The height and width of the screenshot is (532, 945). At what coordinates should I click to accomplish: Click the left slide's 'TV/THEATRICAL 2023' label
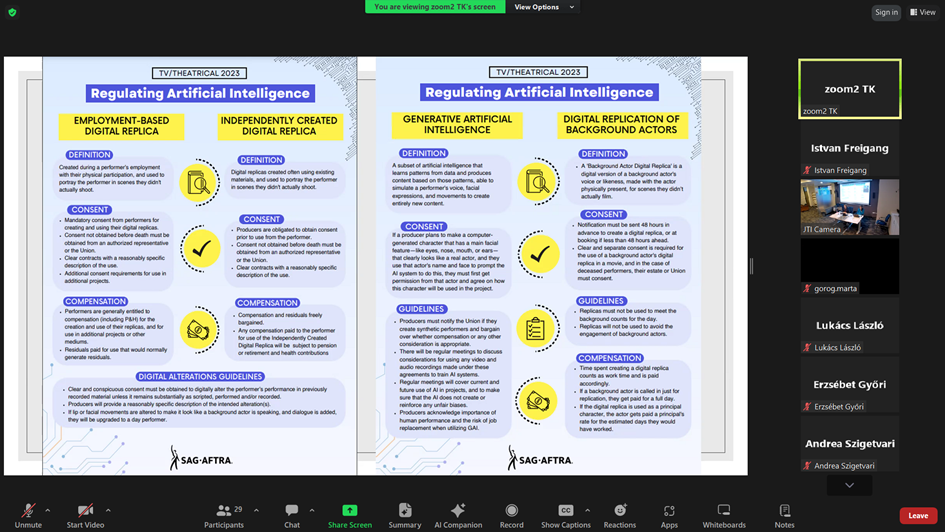click(x=199, y=73)
